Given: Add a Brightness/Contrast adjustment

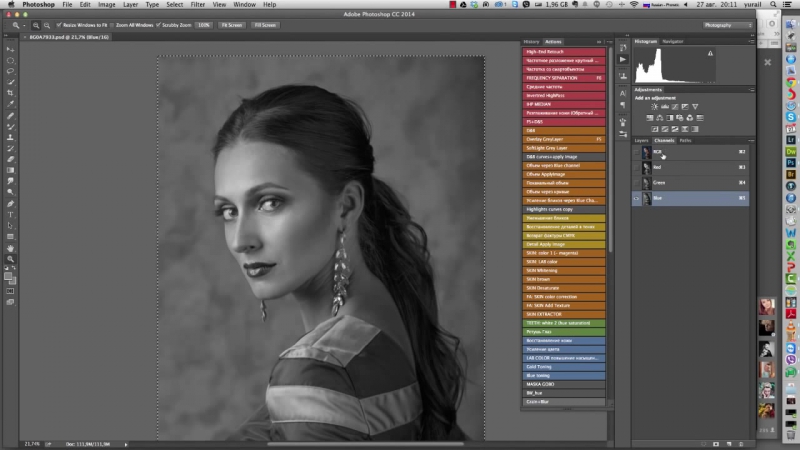Looking at the screenshot, I should point(657,106).
